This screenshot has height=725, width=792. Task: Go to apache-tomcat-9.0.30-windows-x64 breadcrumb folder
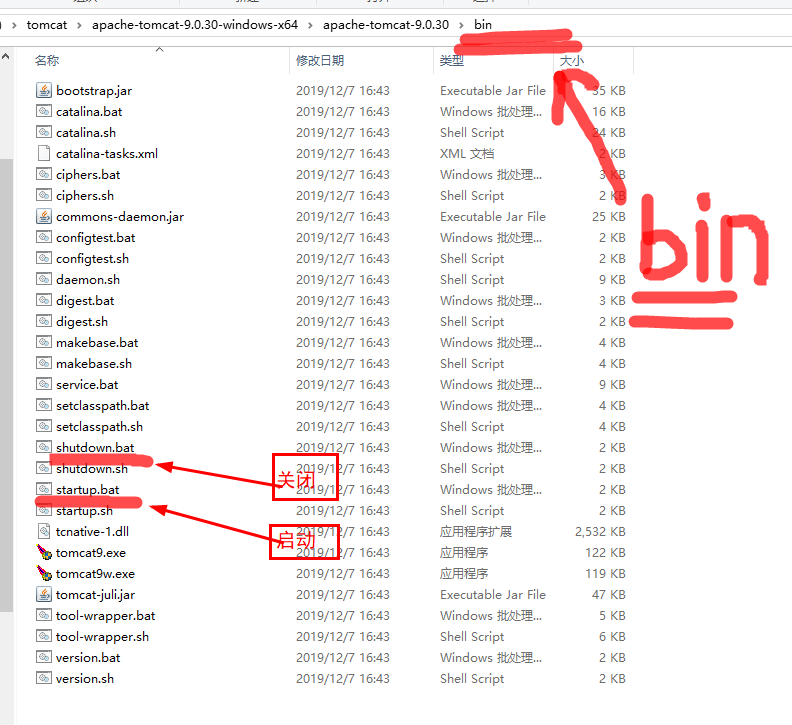(x=194, y=25)
